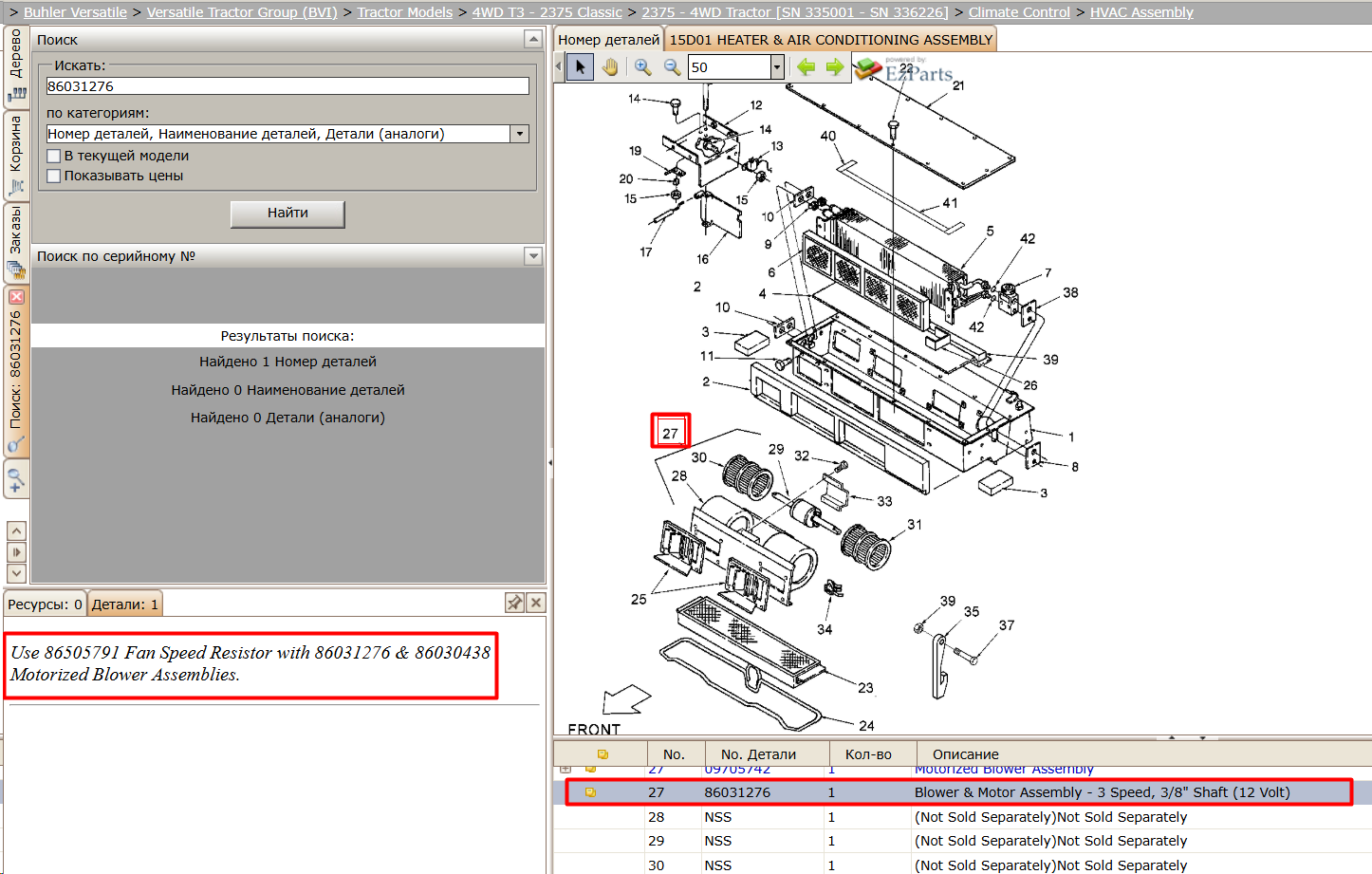Select '15D01 HEATER & AIR CONDITIONING ASSEMBLY' tab
The height and width of the screenshot is (874, 1372).
[830, 40]
